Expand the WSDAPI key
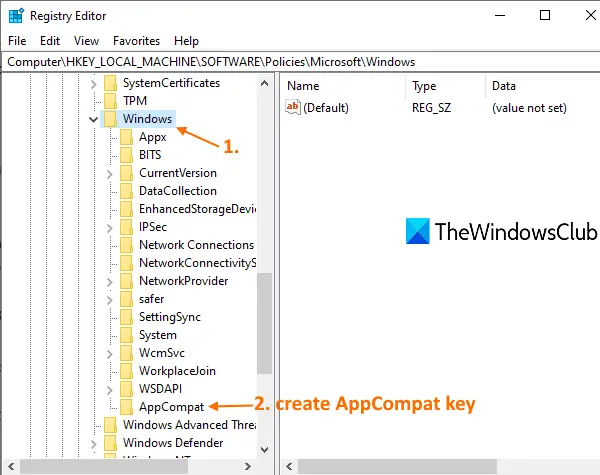The height and width of the screenshot is (475, 600). coord(110,390)
